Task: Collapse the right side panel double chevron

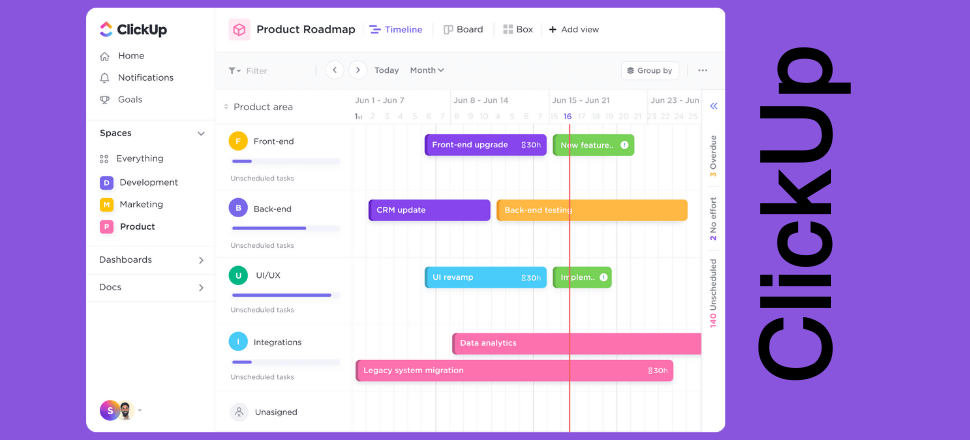Action: 713,106
